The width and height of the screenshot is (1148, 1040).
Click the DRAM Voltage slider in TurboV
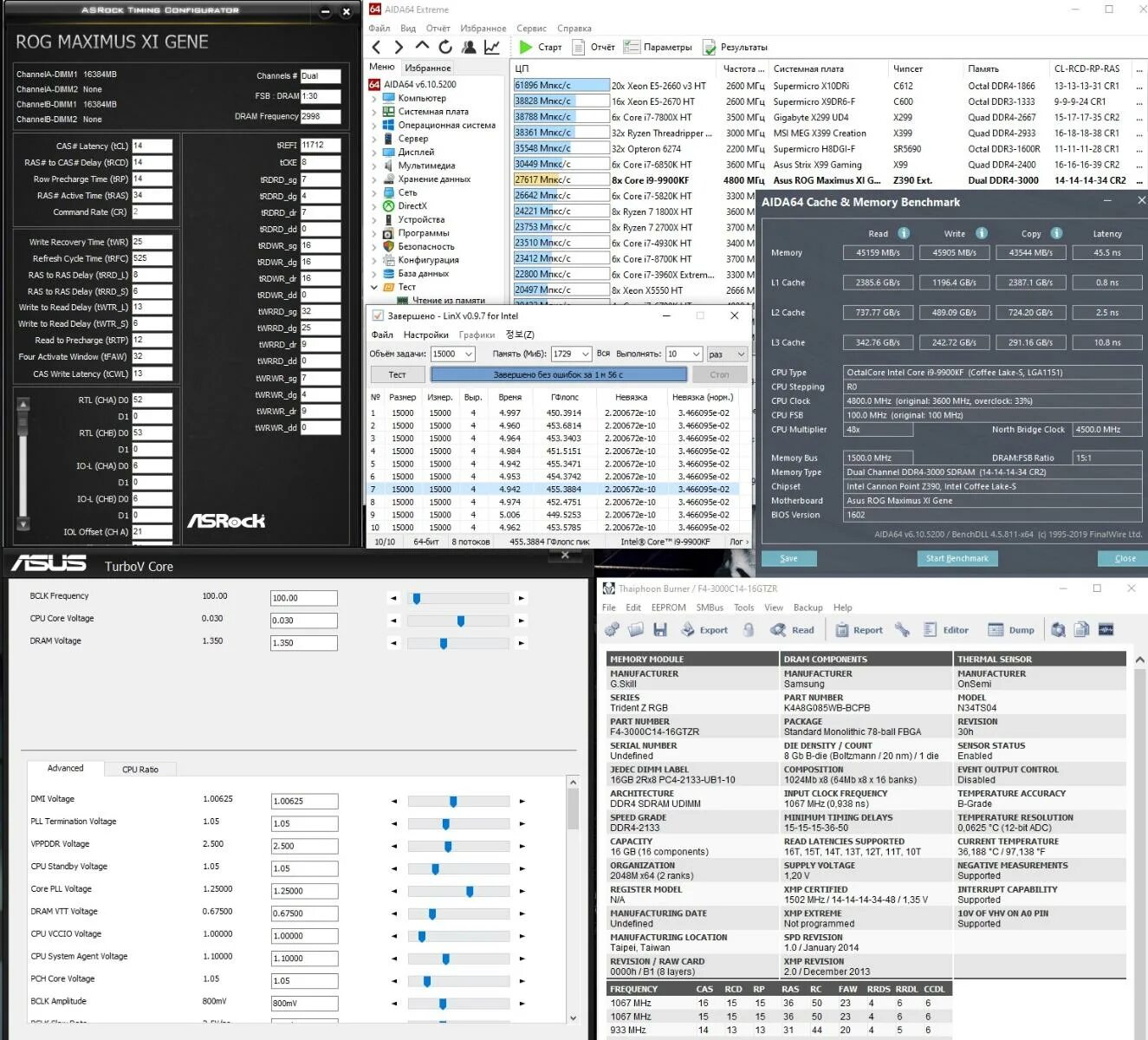click(x=457, y=643)
